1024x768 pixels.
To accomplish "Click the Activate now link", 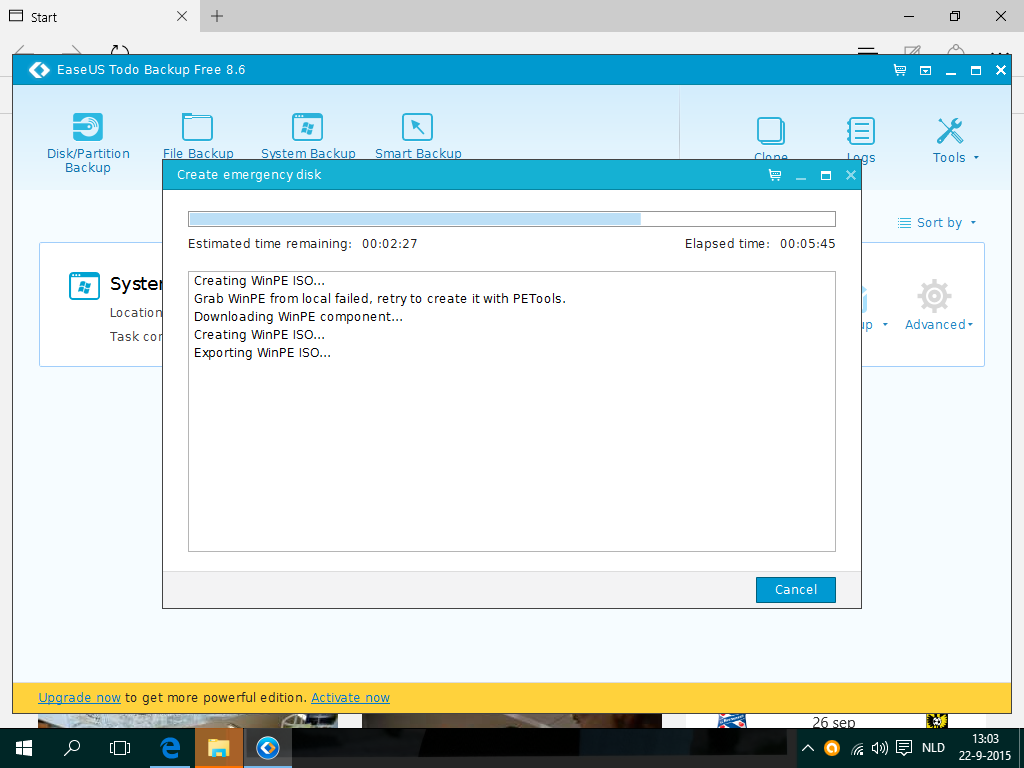I will click(x=350, y=698).
